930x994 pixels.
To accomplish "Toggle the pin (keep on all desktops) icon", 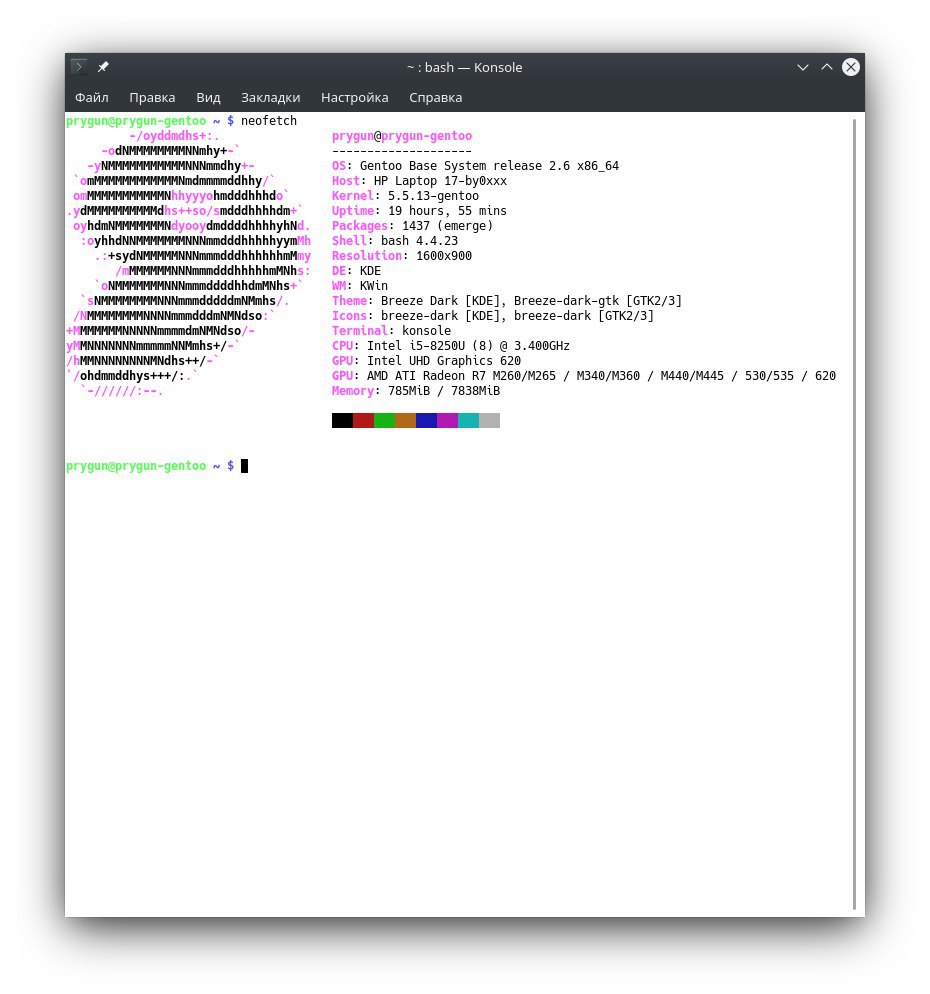I will (103, 67).
